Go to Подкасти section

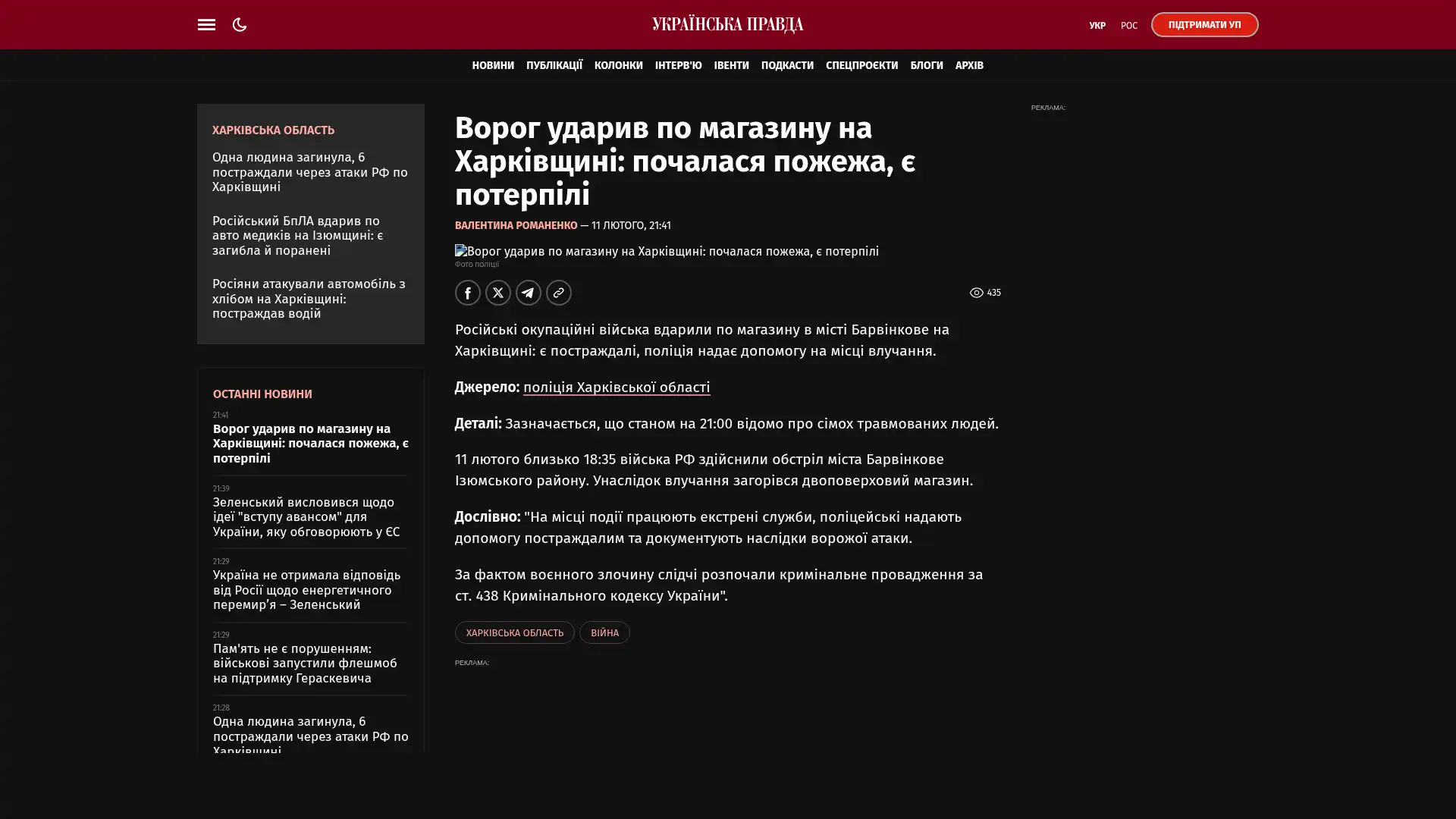tap(786, 65)
